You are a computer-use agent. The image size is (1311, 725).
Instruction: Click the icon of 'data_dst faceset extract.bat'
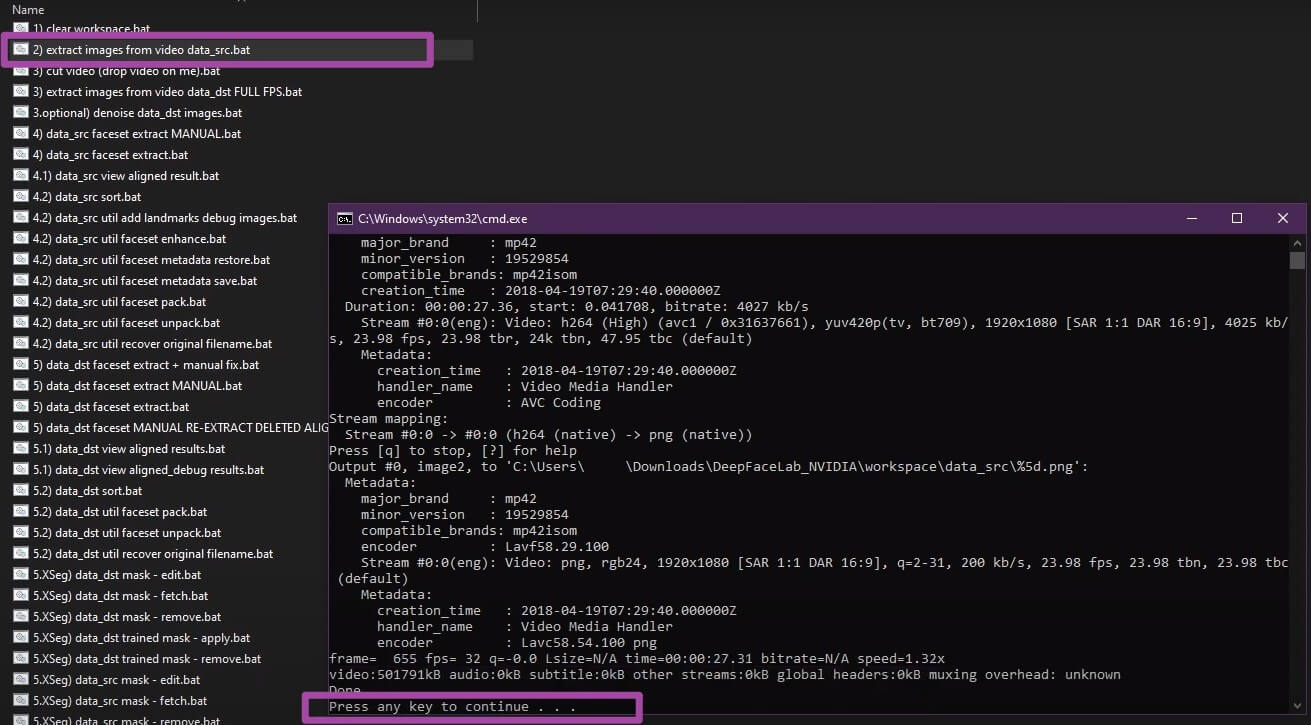point(21,407)
